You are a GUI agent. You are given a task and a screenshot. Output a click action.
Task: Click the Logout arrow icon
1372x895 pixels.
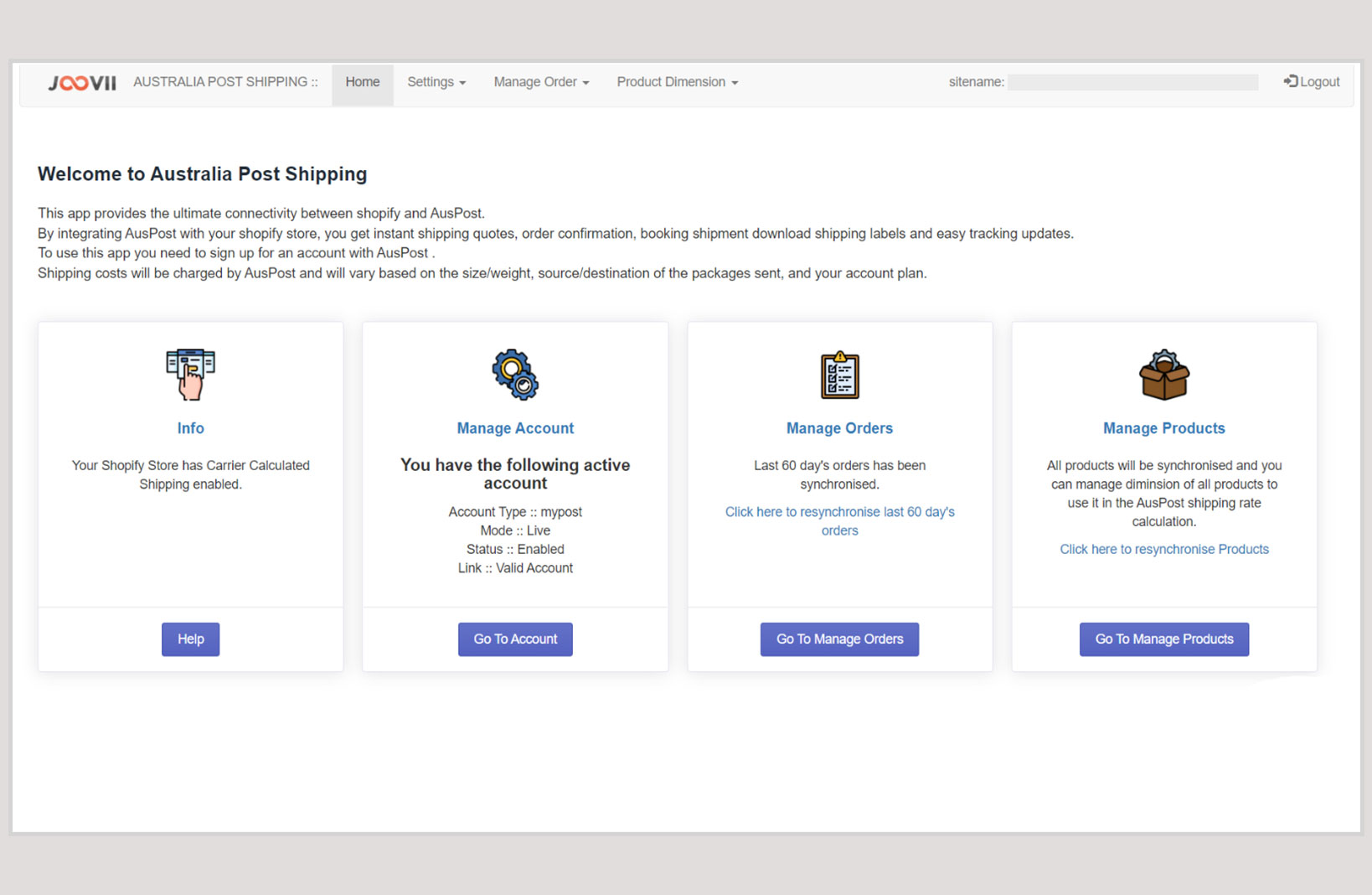click(1291, 81)
